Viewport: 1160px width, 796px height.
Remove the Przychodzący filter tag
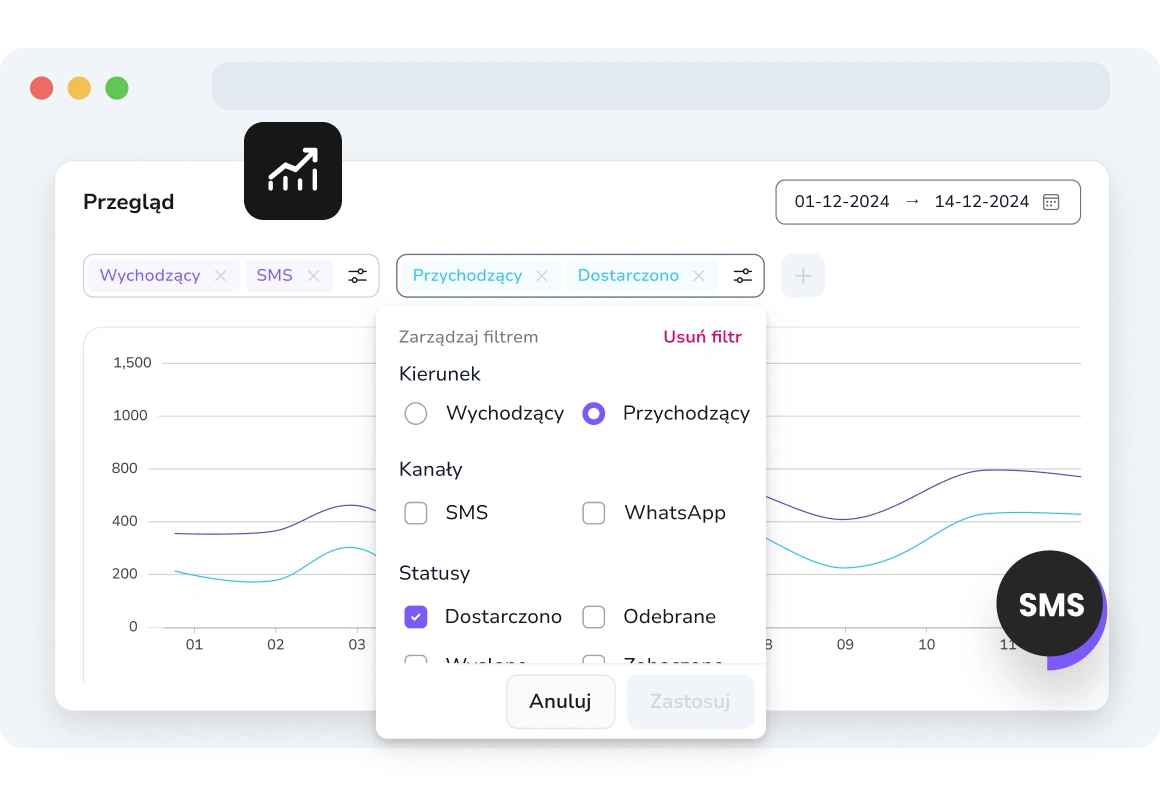point(542,276)
